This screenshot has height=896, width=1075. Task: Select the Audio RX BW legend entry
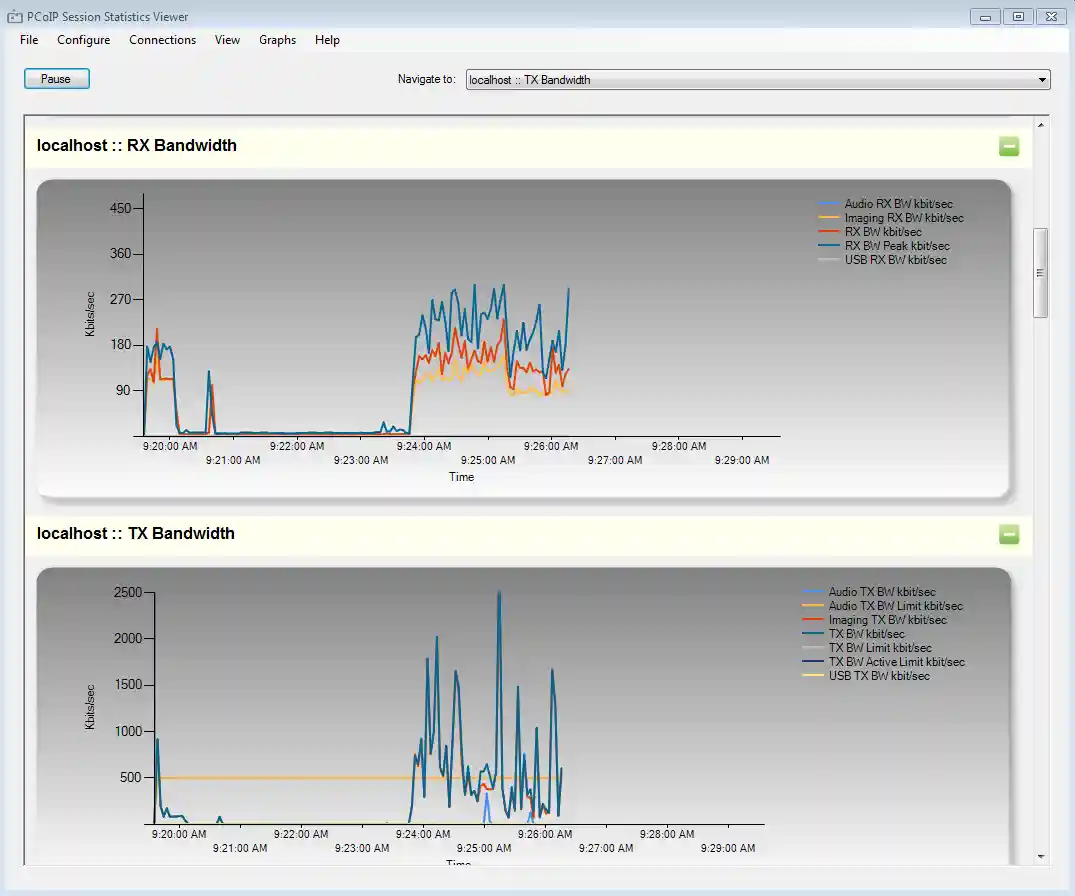pos(898,204)
